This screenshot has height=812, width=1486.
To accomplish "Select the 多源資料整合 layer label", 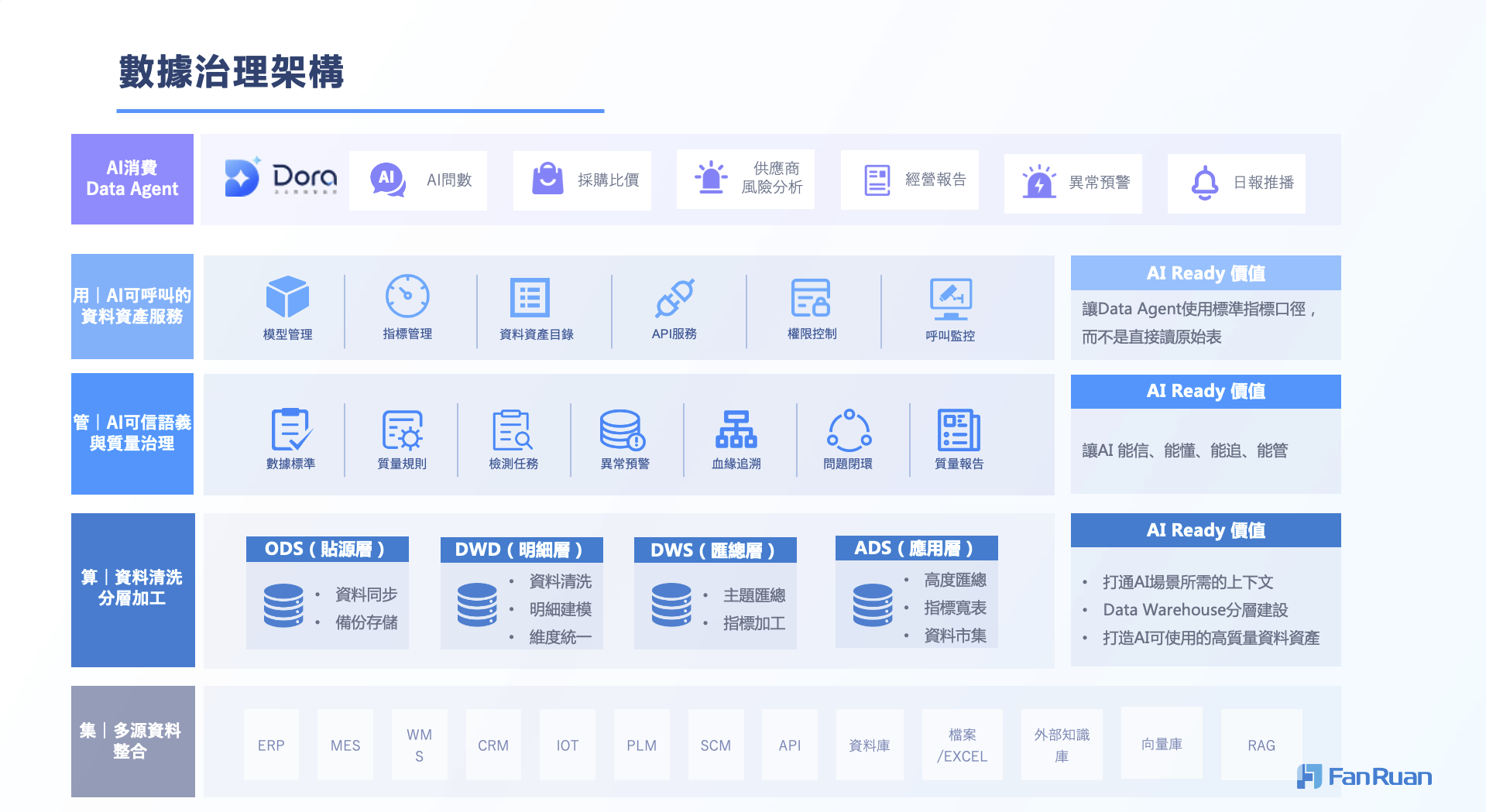I will coord(133,742).
